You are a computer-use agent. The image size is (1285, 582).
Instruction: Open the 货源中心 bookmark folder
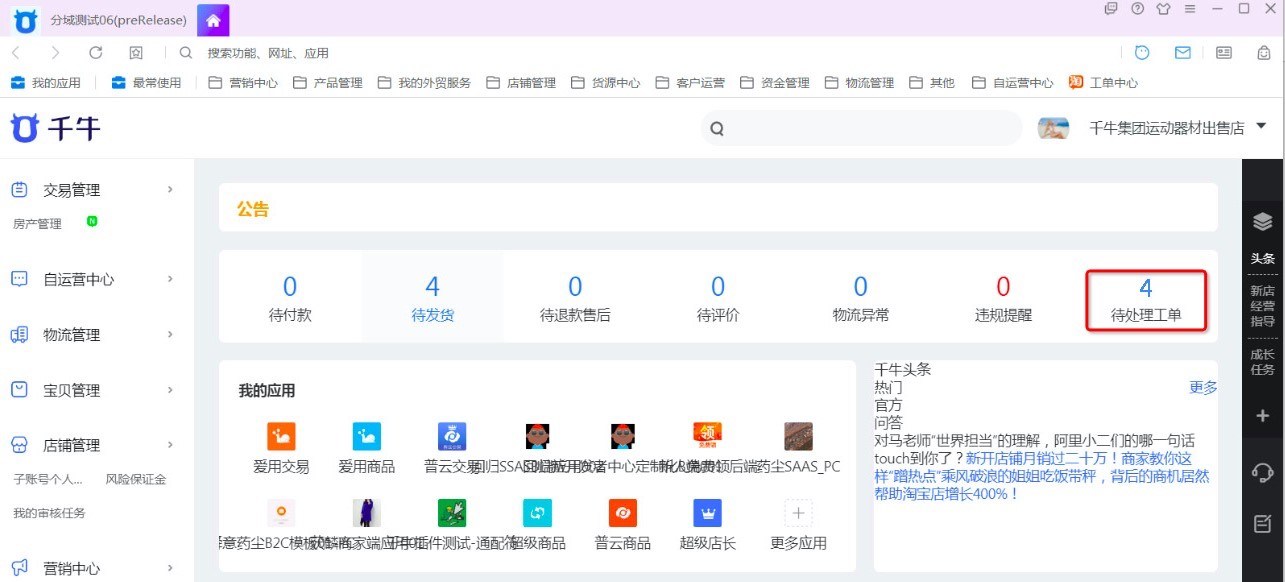click(606, 83)
